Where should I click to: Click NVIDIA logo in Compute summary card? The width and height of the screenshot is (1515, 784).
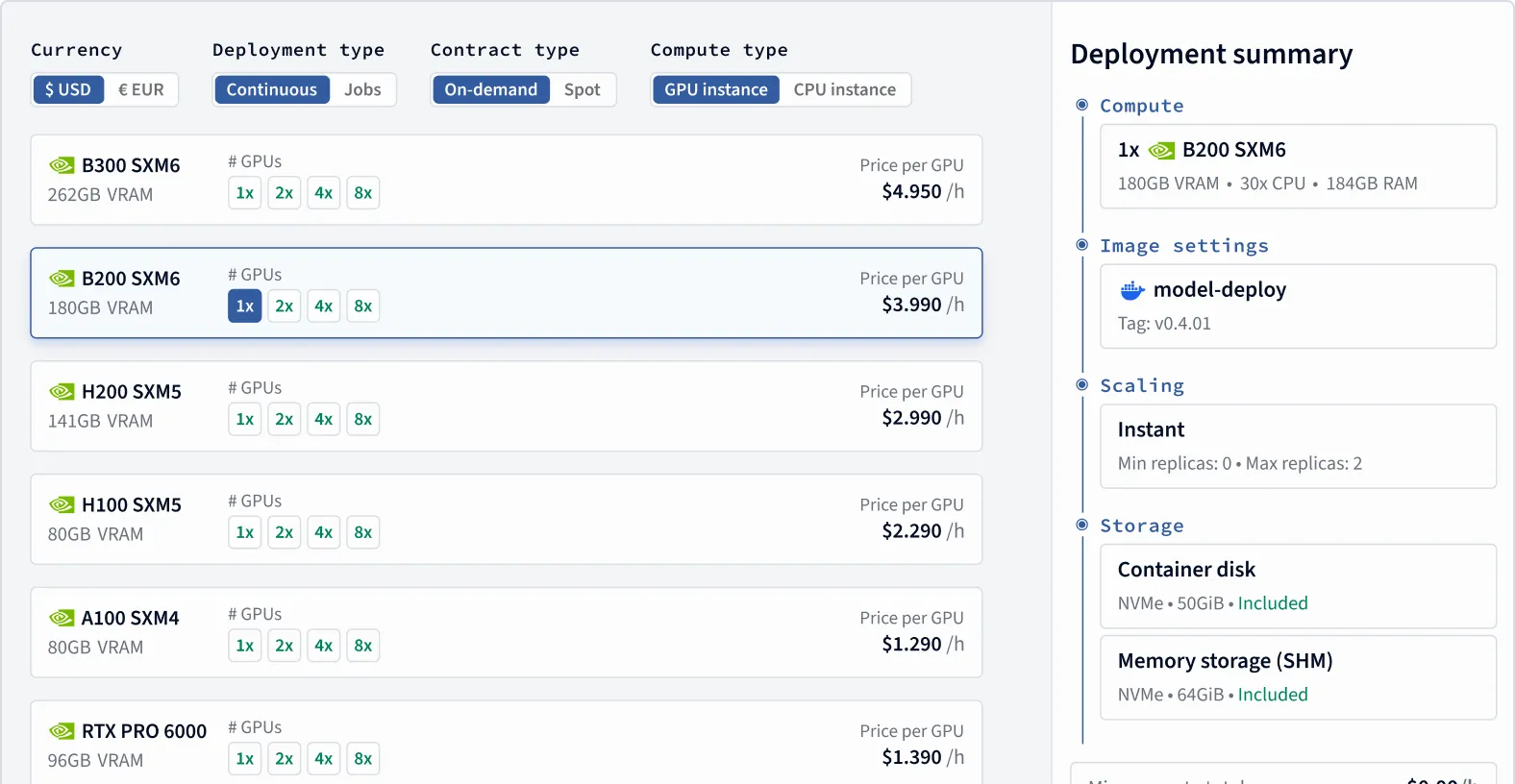click(1161, 150)
